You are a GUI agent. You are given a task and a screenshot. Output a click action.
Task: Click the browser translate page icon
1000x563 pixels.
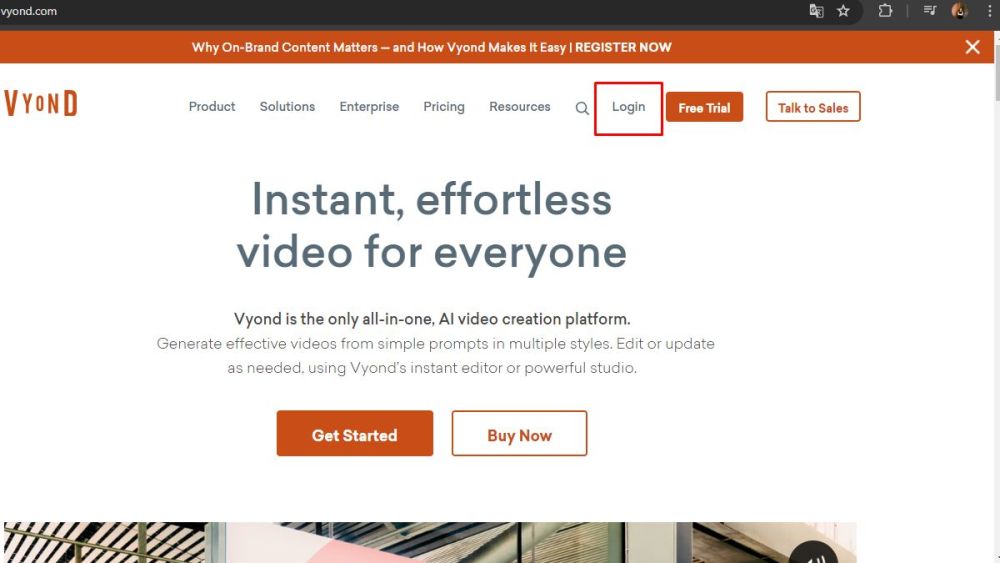point(816,11)
